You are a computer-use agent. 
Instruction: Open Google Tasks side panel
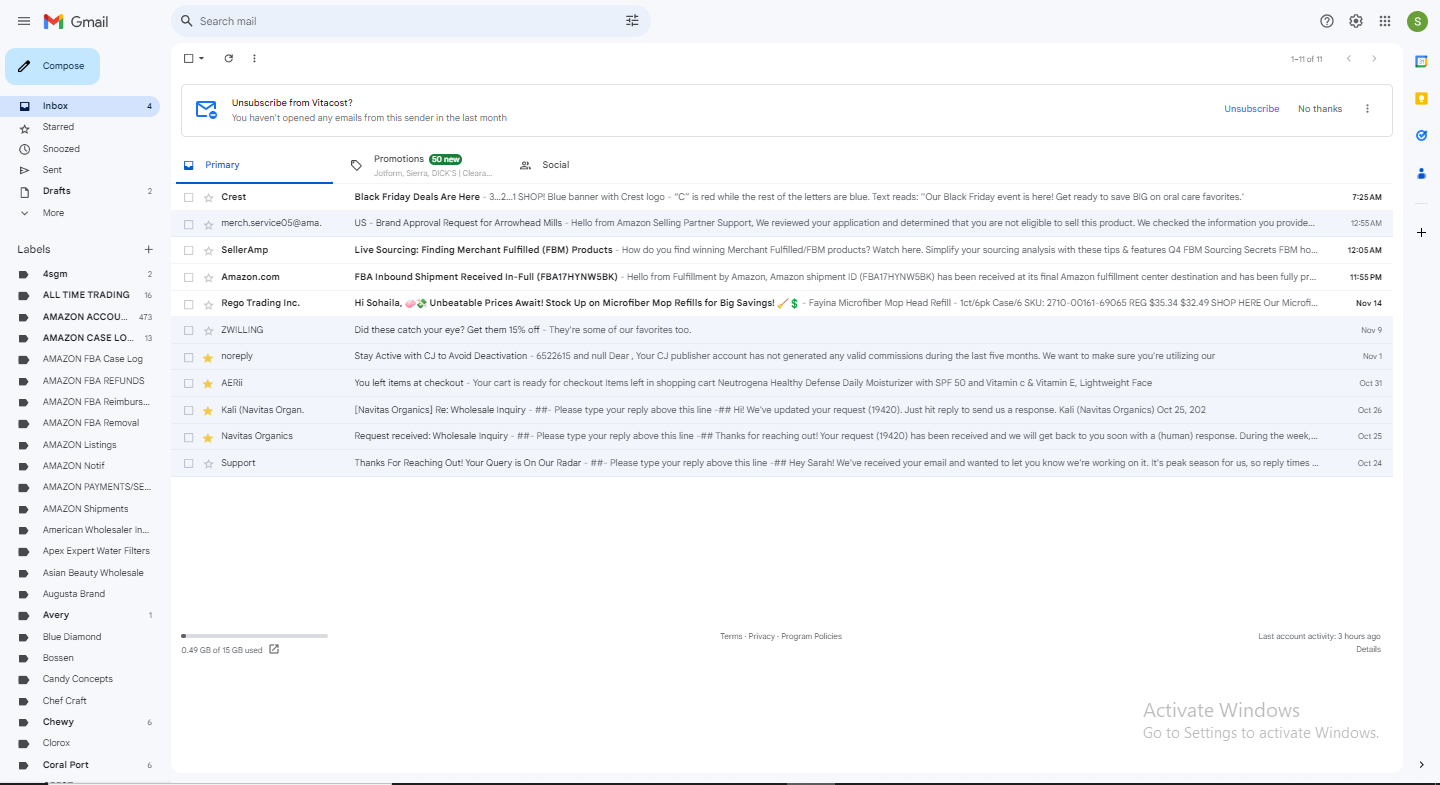point(1421,136)
